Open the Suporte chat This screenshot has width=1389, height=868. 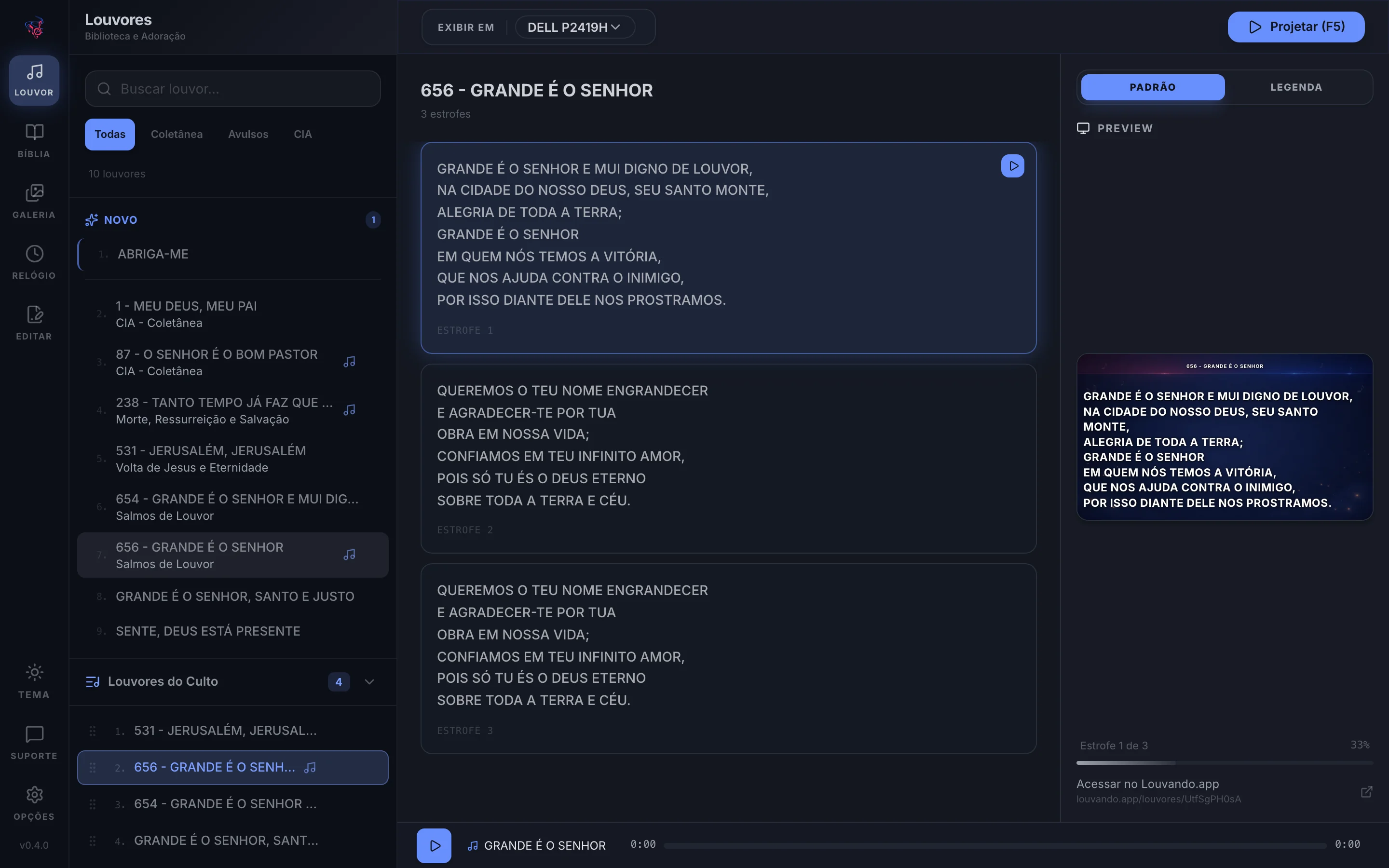coord(34,743)
